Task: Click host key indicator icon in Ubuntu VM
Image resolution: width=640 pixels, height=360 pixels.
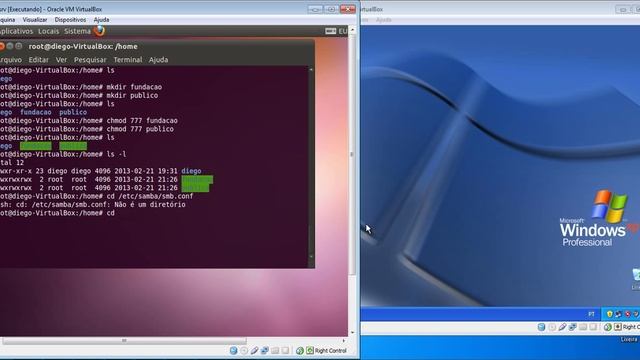Action: click(310, 351)
